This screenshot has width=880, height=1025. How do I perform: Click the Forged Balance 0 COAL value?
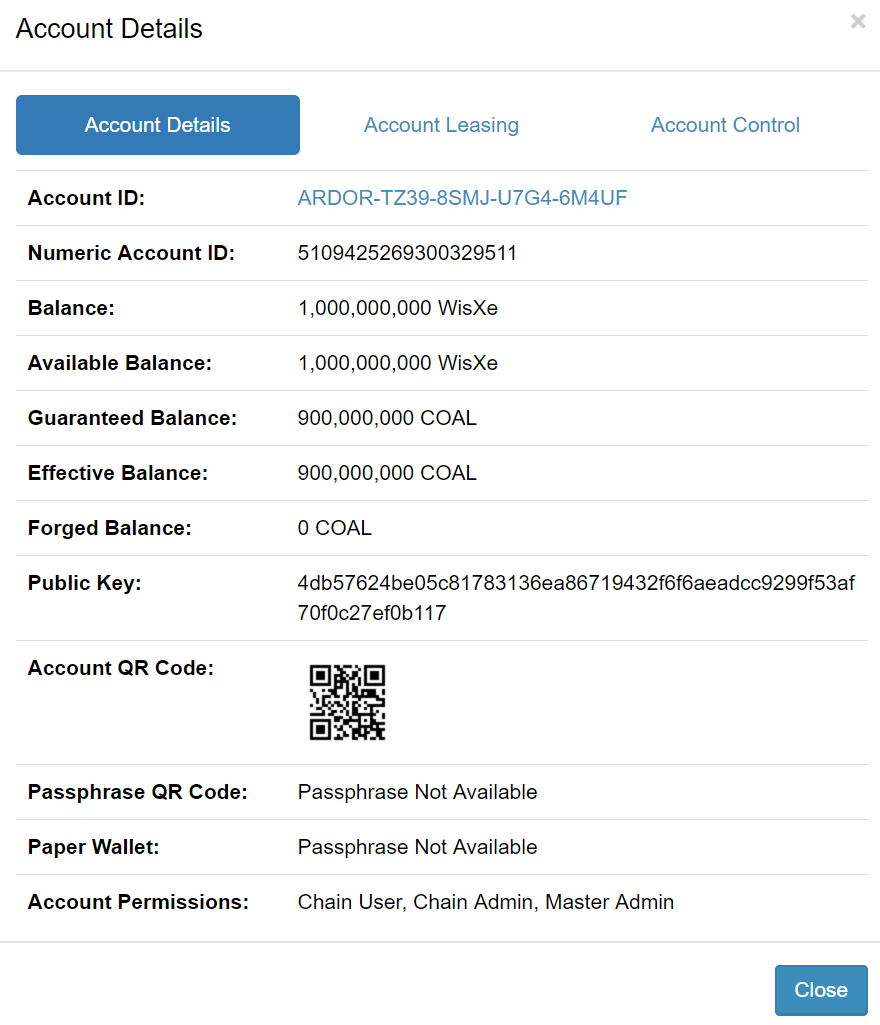coord(334,528)
